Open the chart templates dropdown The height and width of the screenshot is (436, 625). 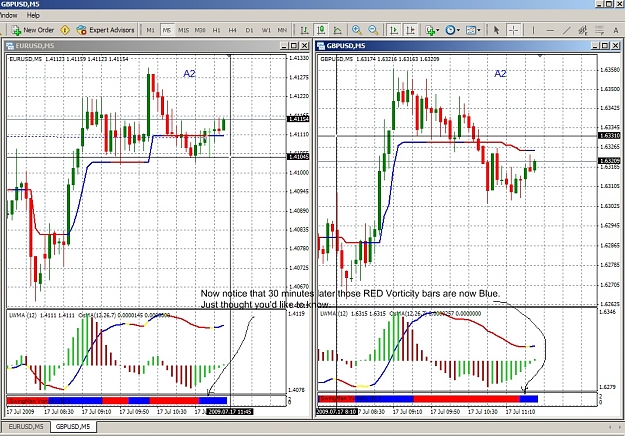(473, 30)
